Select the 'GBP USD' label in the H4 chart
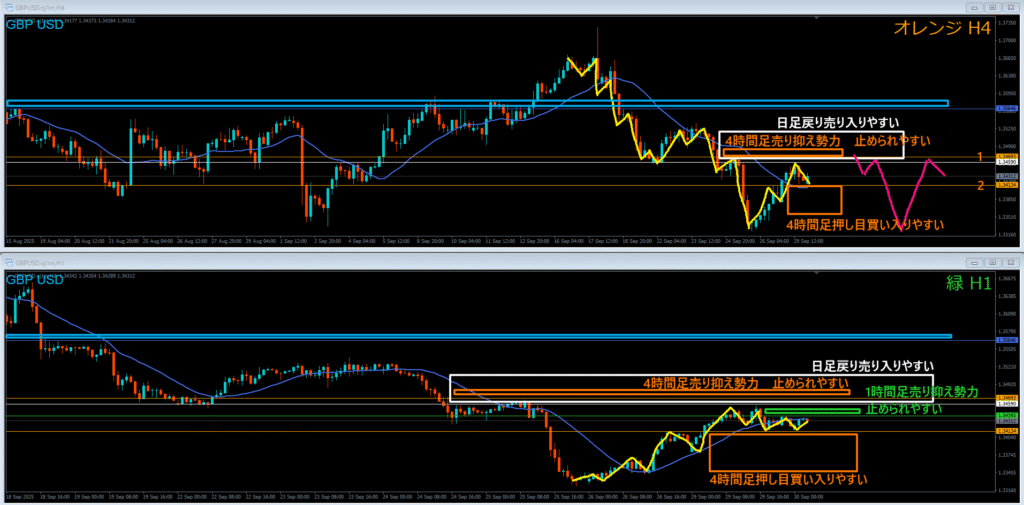The height and width of the screenshot is (505, 1024). [x=35, y=25]
